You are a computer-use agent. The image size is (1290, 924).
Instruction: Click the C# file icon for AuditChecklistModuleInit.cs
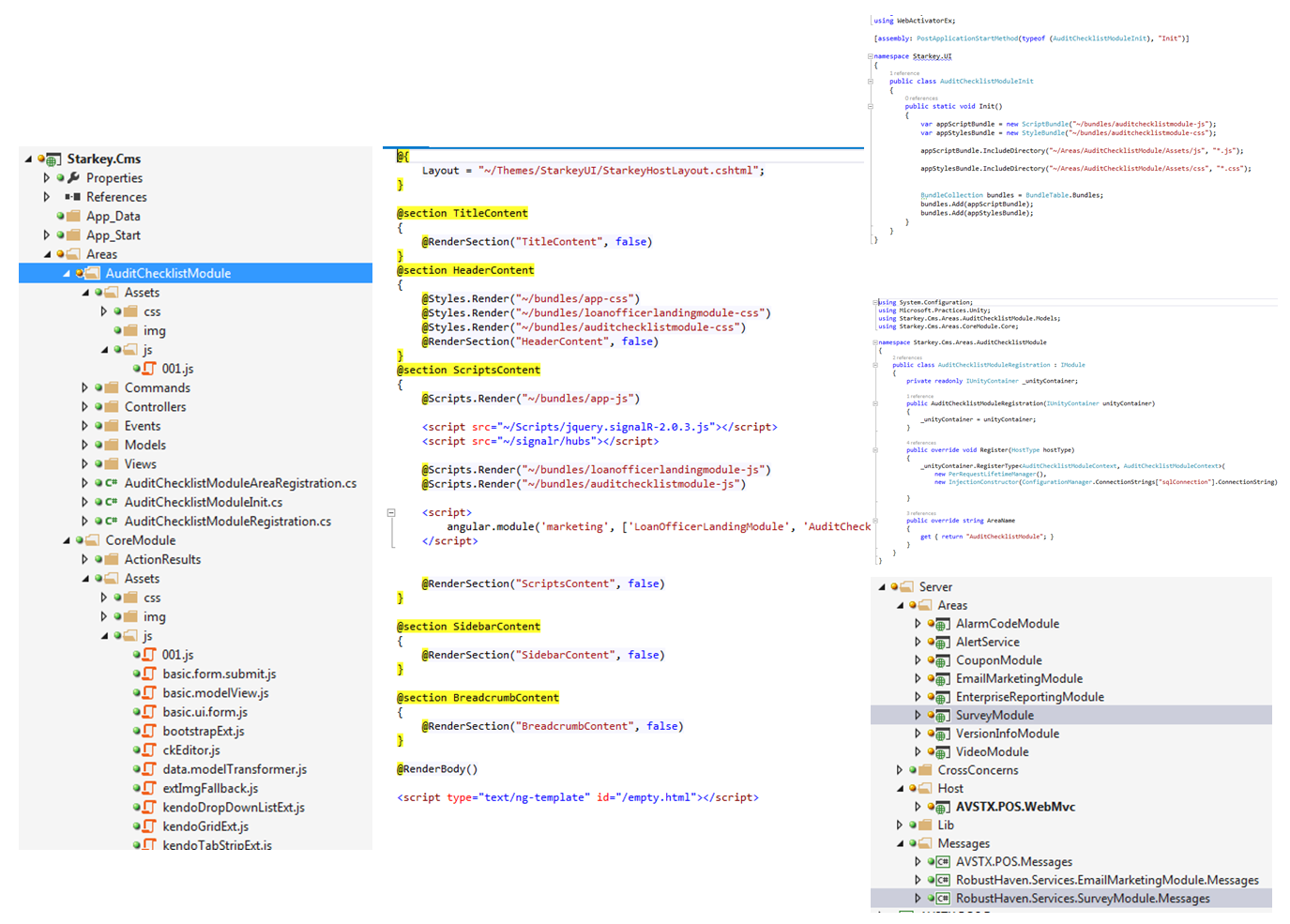pyautogui.click(x=111, y=503)
